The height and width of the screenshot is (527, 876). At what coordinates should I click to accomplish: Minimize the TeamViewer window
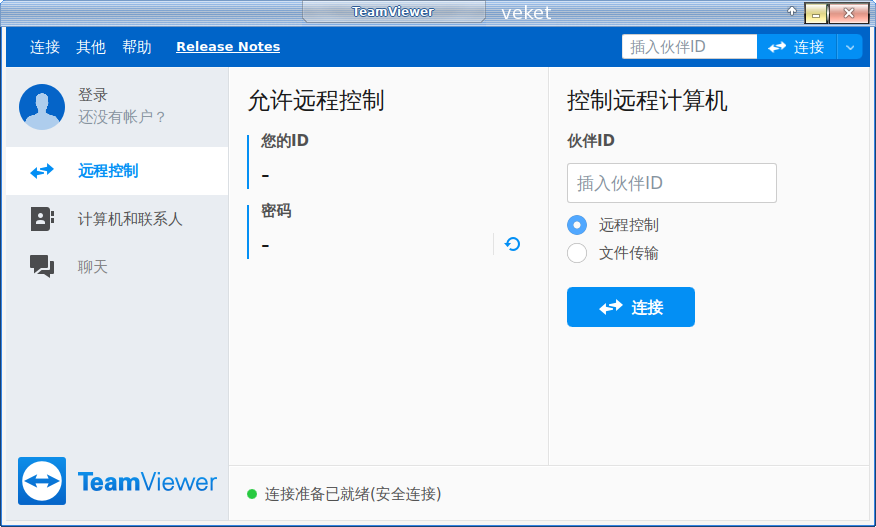(816, 13)
